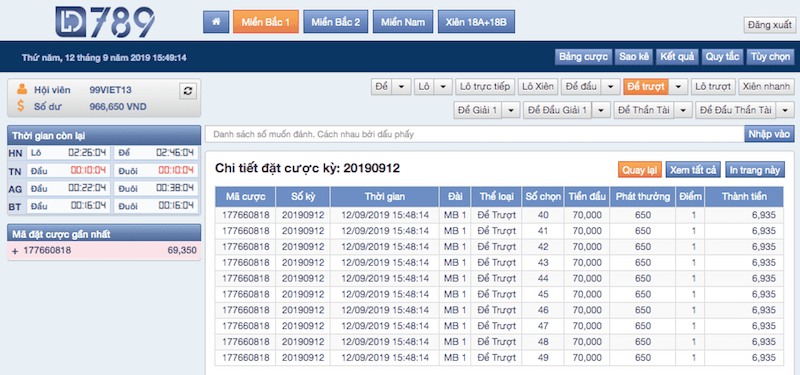The height and width of the screenshot is (375, 800).
Task: Open the Đề Đầu Thần Tài dropdown arrow
Action: [x=785, y=110]
